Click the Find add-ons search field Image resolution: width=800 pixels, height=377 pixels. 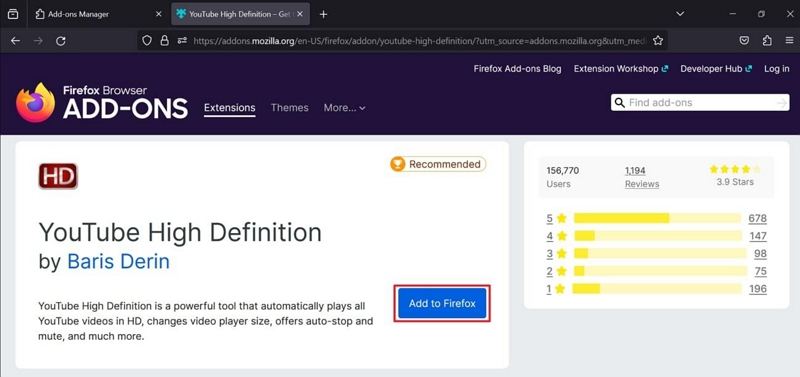click(700, 103)
